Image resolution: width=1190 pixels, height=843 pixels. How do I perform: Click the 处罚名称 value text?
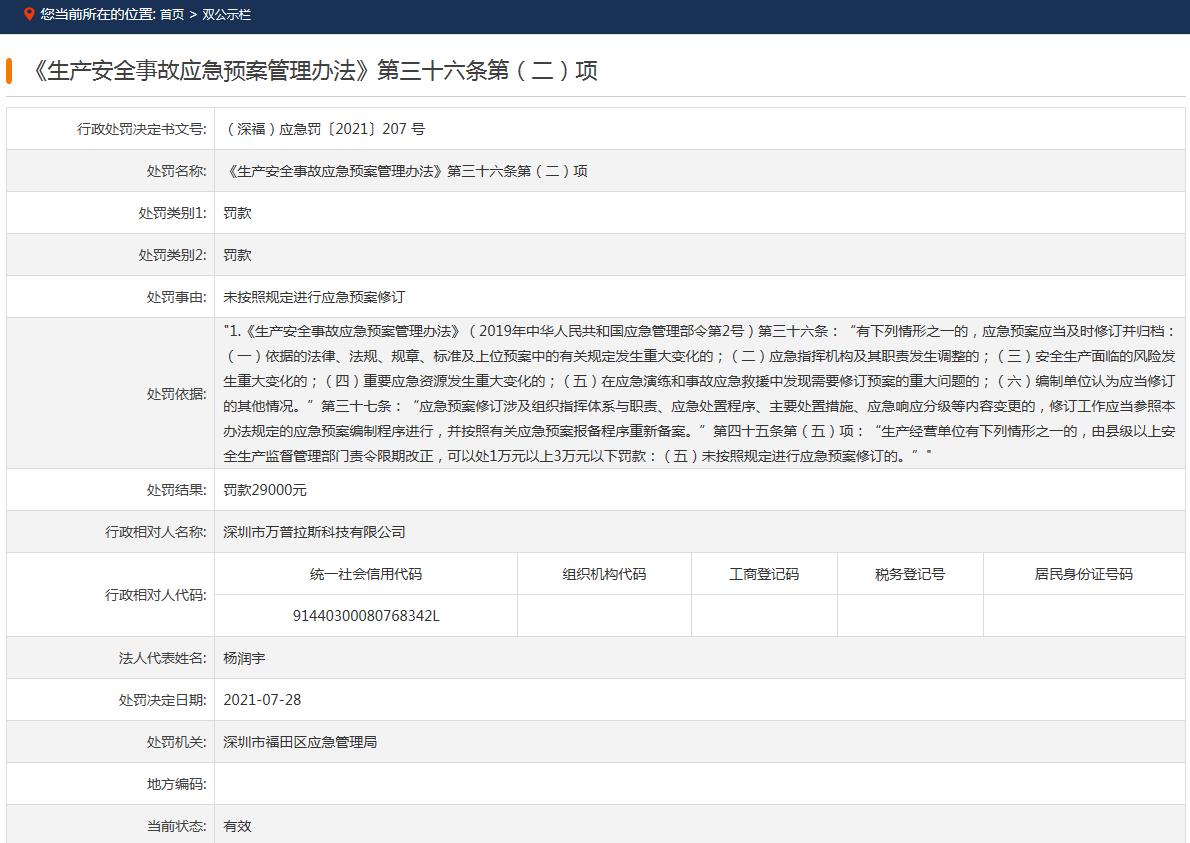point(406,171)
